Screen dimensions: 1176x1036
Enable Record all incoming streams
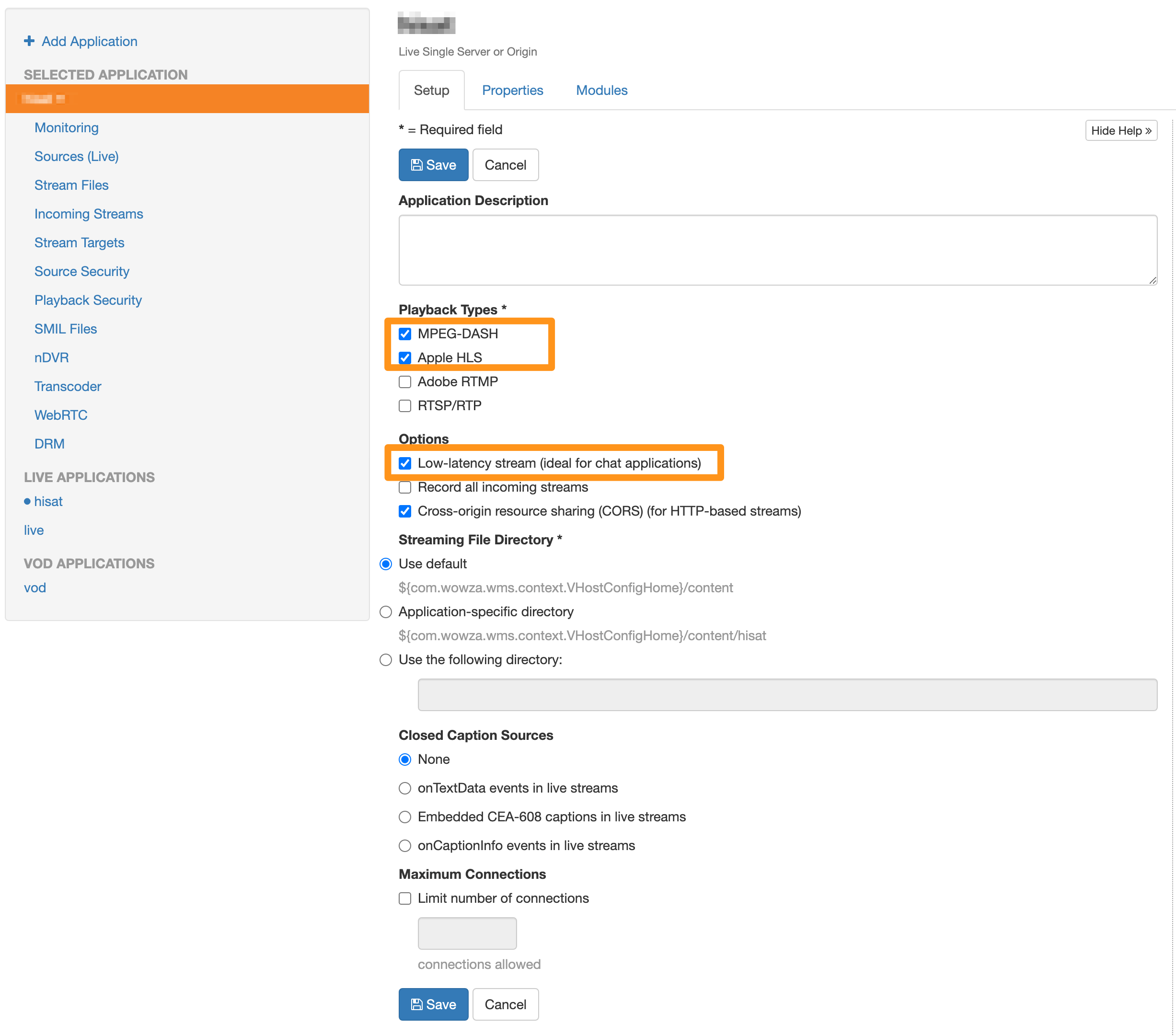click(x=405, y=487)
